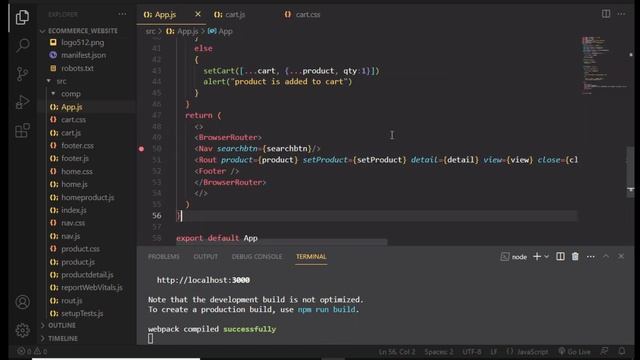The height and width of the screenshot is (360, 640).
Task: Close the App.js editor tab
Action: (198, 14)
